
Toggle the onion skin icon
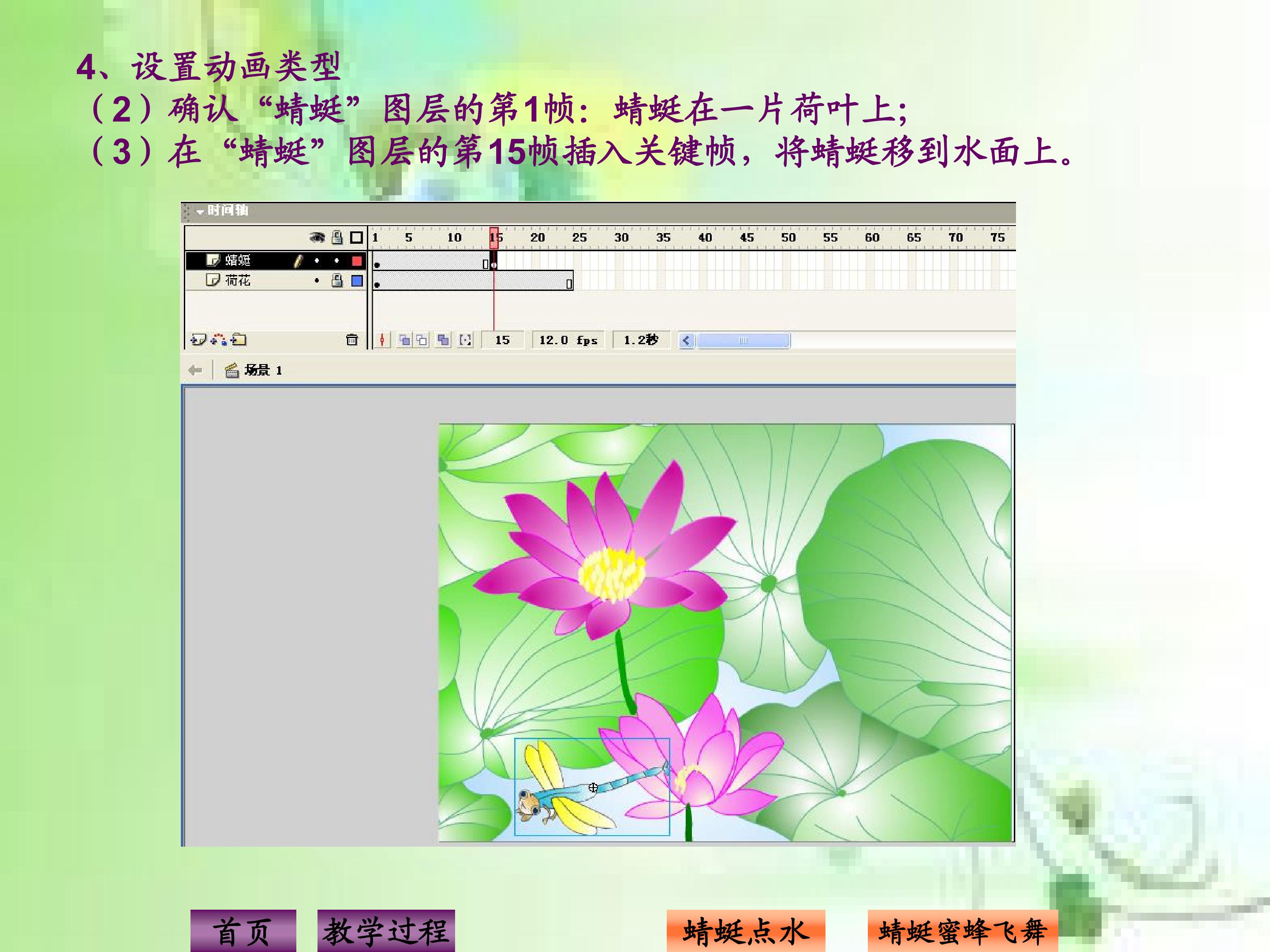coord(405,340)
